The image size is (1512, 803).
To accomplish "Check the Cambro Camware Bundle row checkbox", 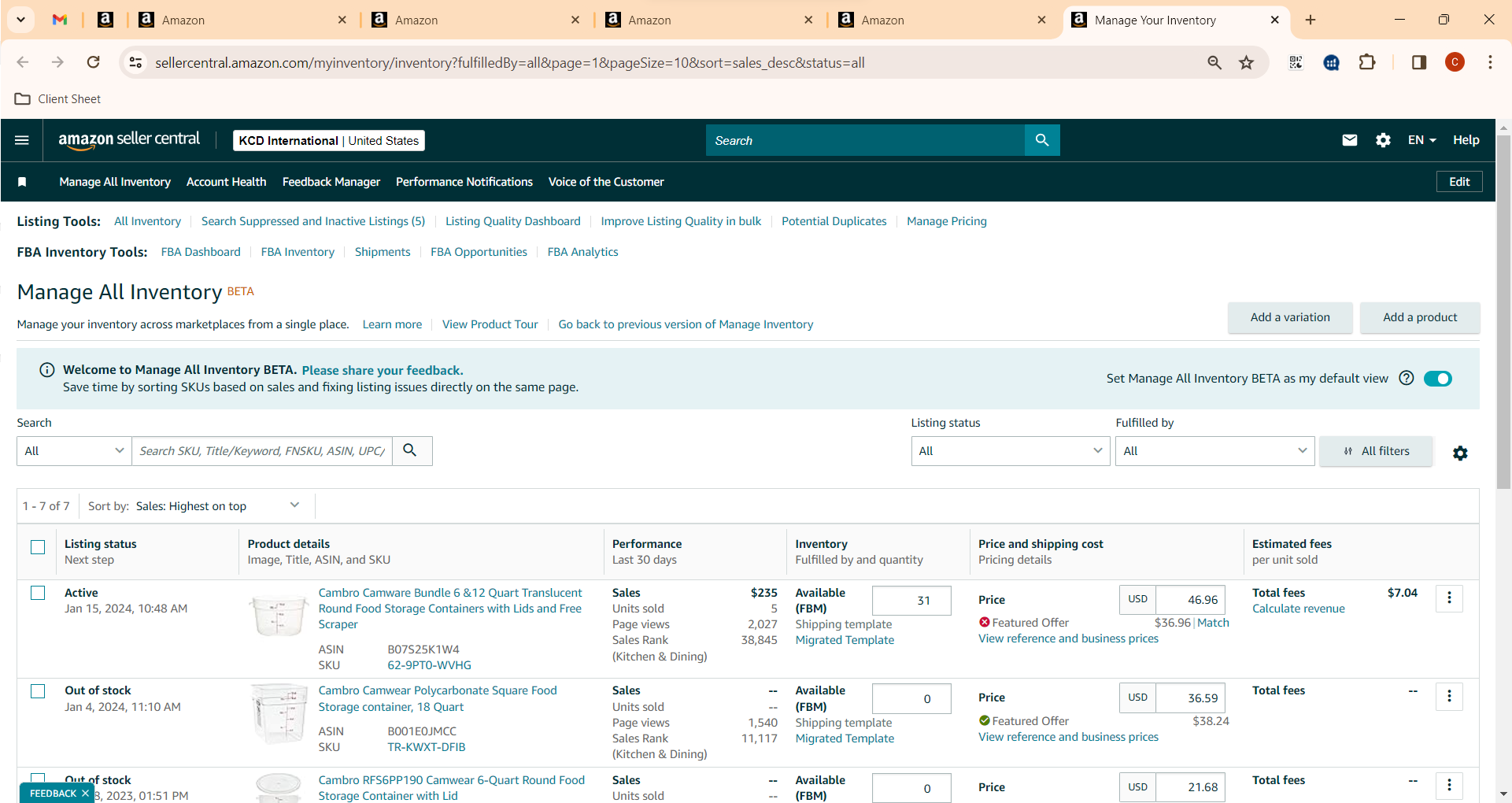I will 38,593.
